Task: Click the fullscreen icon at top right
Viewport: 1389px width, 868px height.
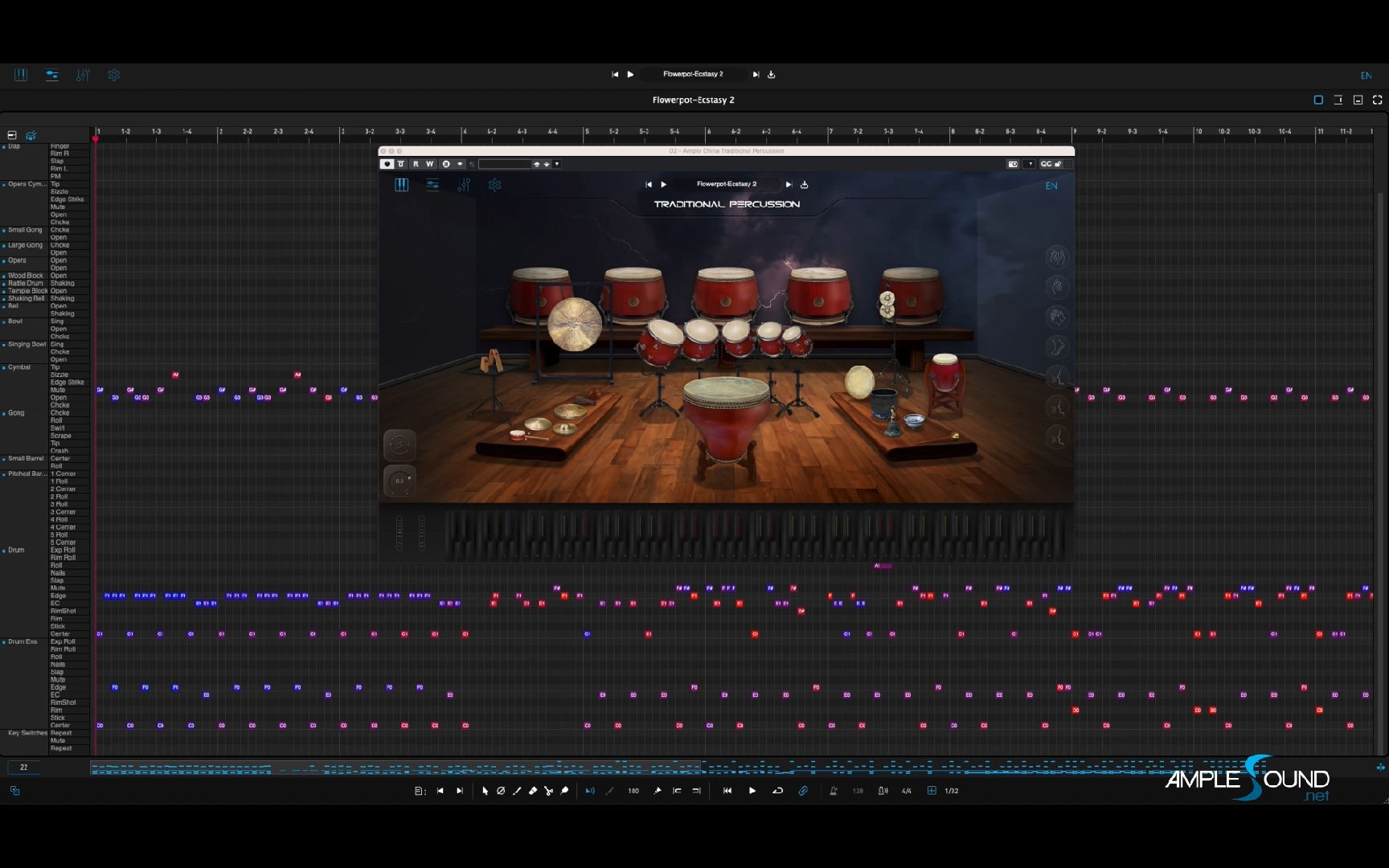Action: pyautogui.click(x=1378, y=100)
